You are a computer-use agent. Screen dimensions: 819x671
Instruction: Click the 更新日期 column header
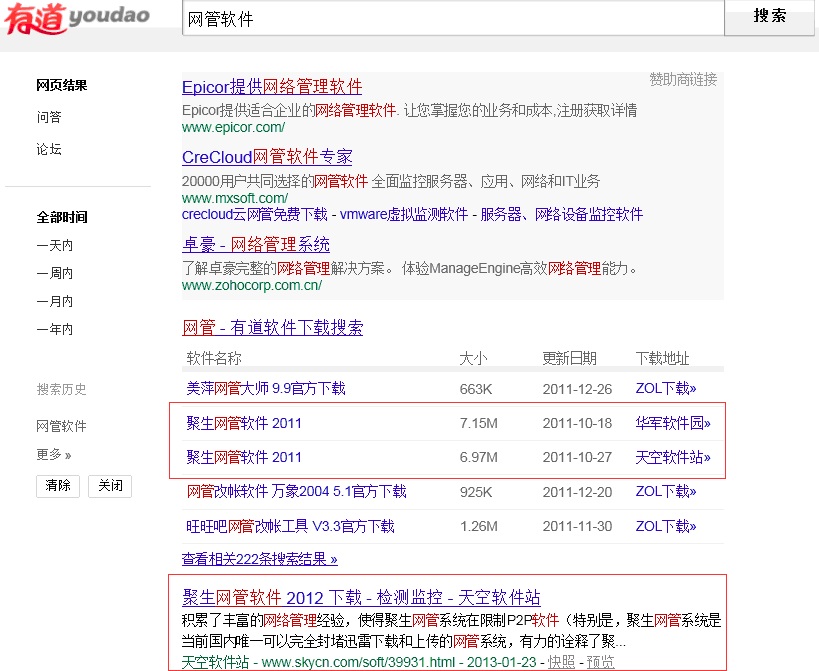(569, 358)
